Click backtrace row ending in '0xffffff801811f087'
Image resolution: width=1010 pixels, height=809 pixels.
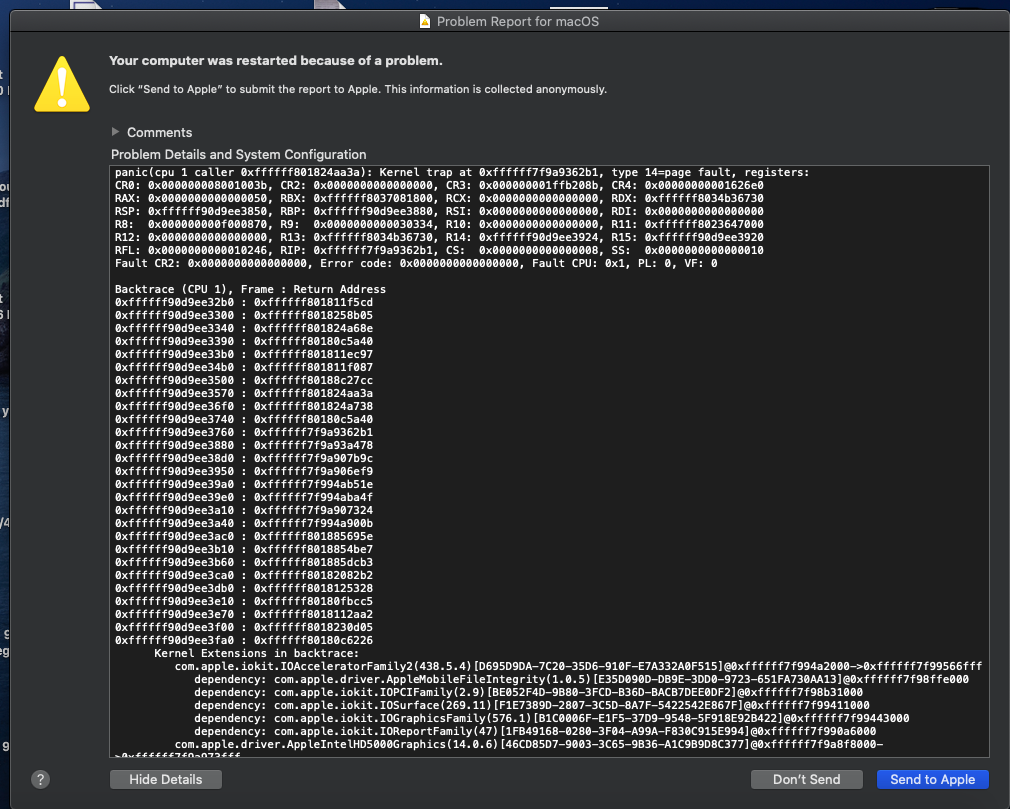point(244,367)
